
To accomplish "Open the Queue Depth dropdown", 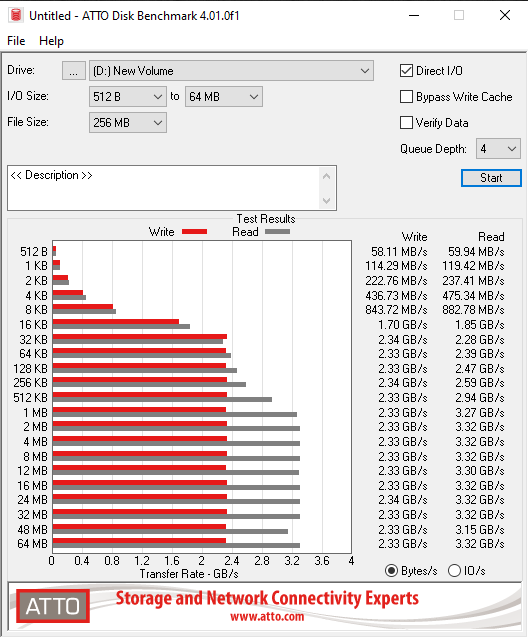I will coord(498,149).
